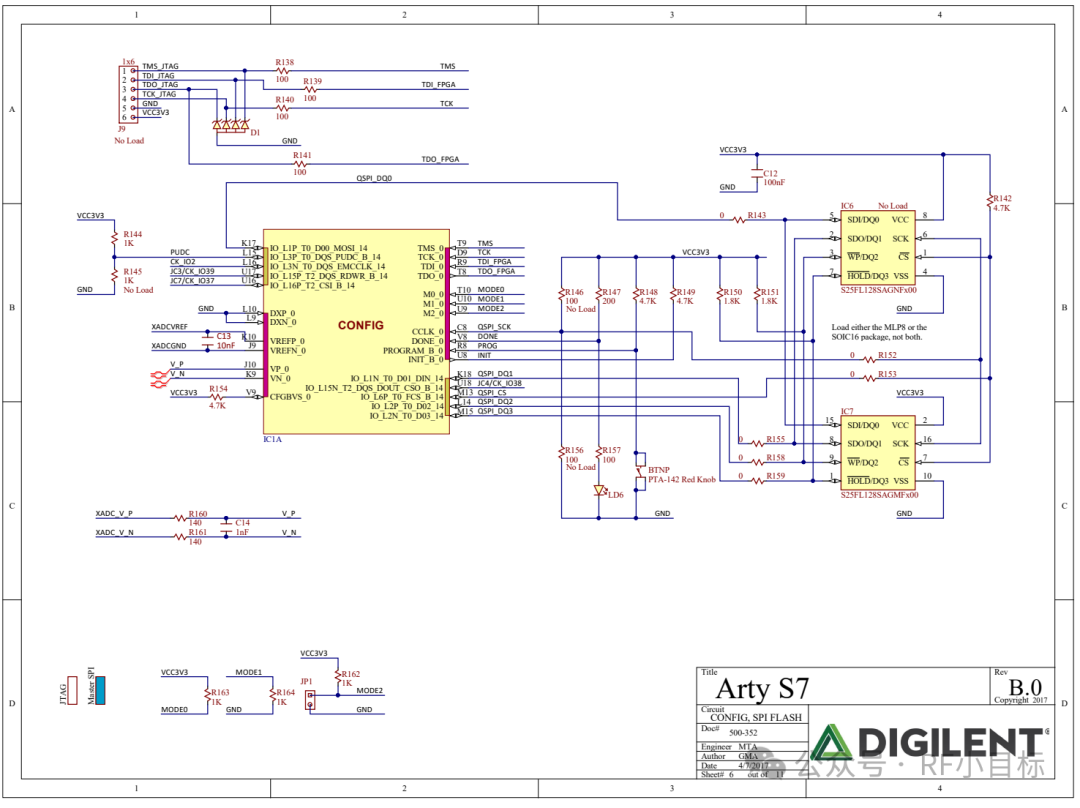Click the PUDC net label
The image size is (1080, 808).
(x=180, y=253)
